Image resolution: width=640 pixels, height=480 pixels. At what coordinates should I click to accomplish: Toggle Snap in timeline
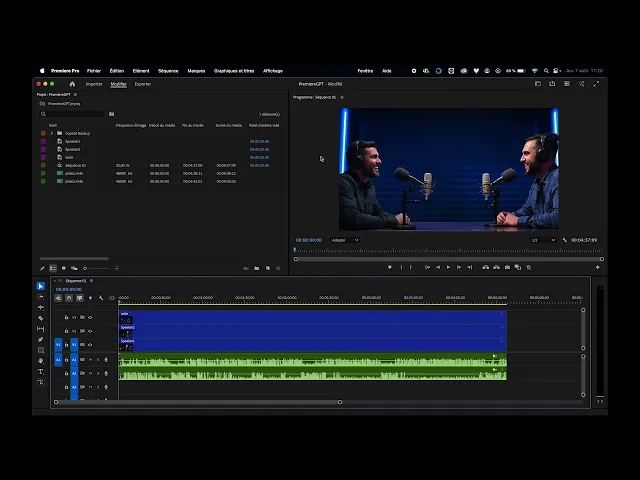point(69,298)
